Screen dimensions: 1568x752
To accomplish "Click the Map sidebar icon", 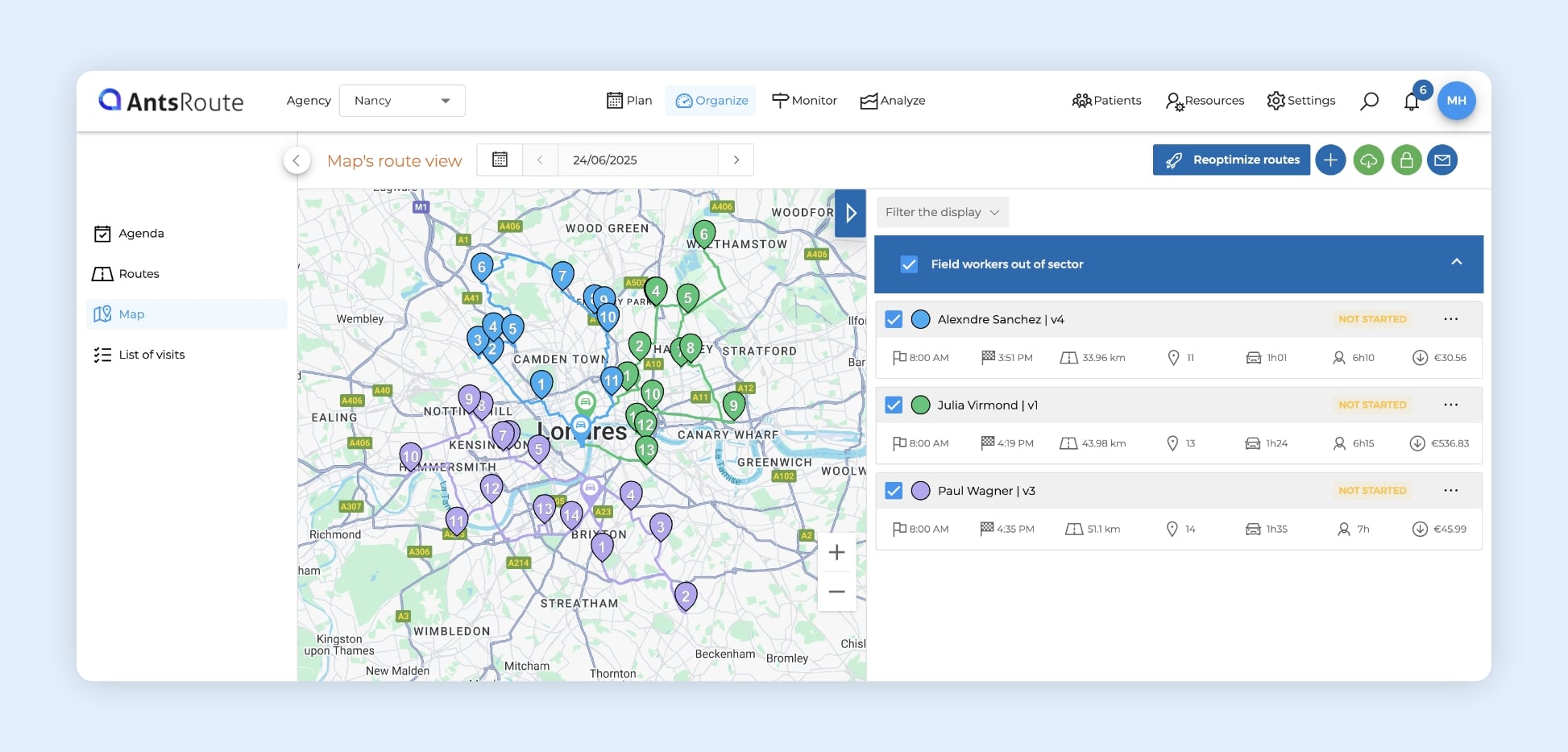I will tap(103, 314).
